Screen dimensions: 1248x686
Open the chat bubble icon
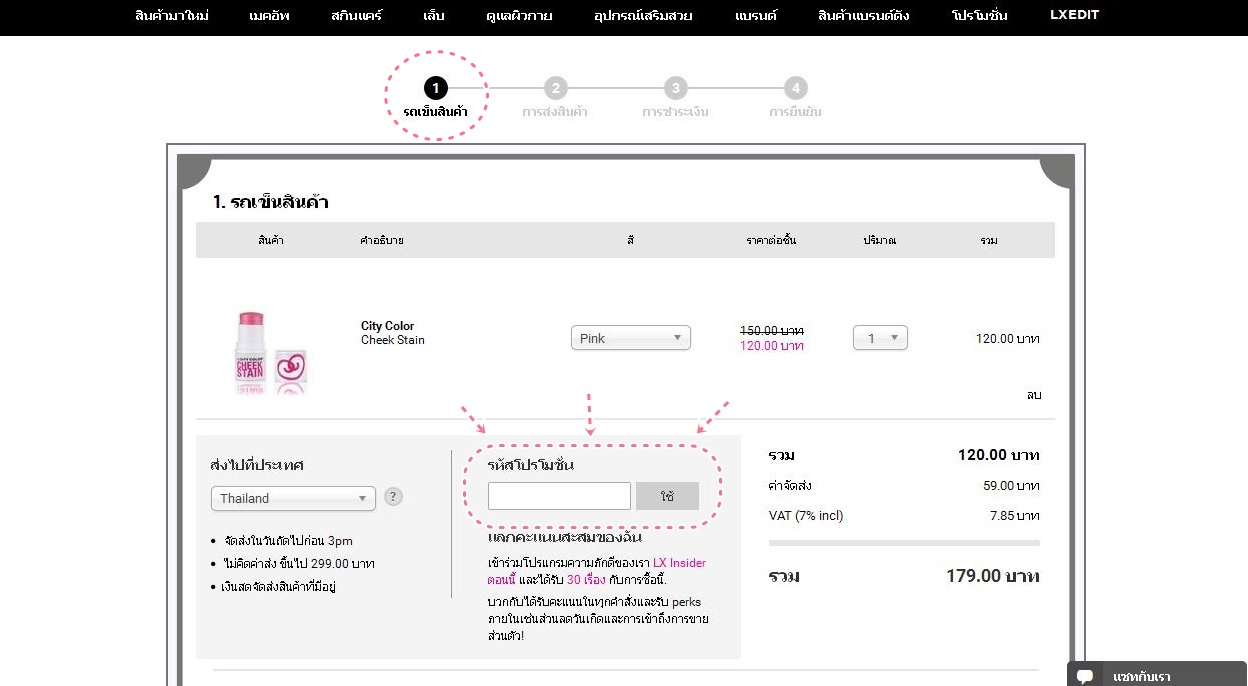[x=1085, y=676]
